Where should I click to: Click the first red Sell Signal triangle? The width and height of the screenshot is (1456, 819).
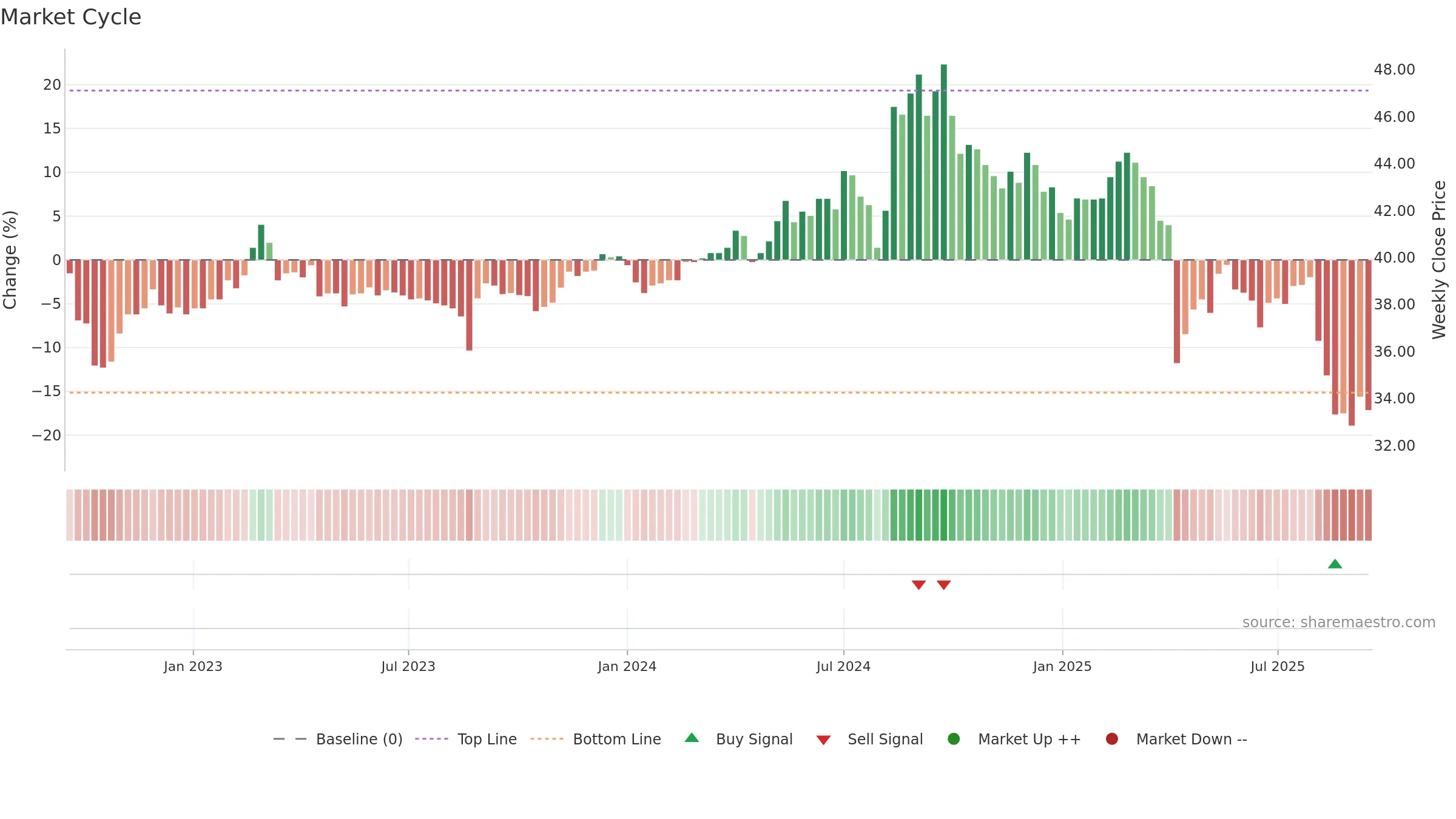[x=918, y=585]
